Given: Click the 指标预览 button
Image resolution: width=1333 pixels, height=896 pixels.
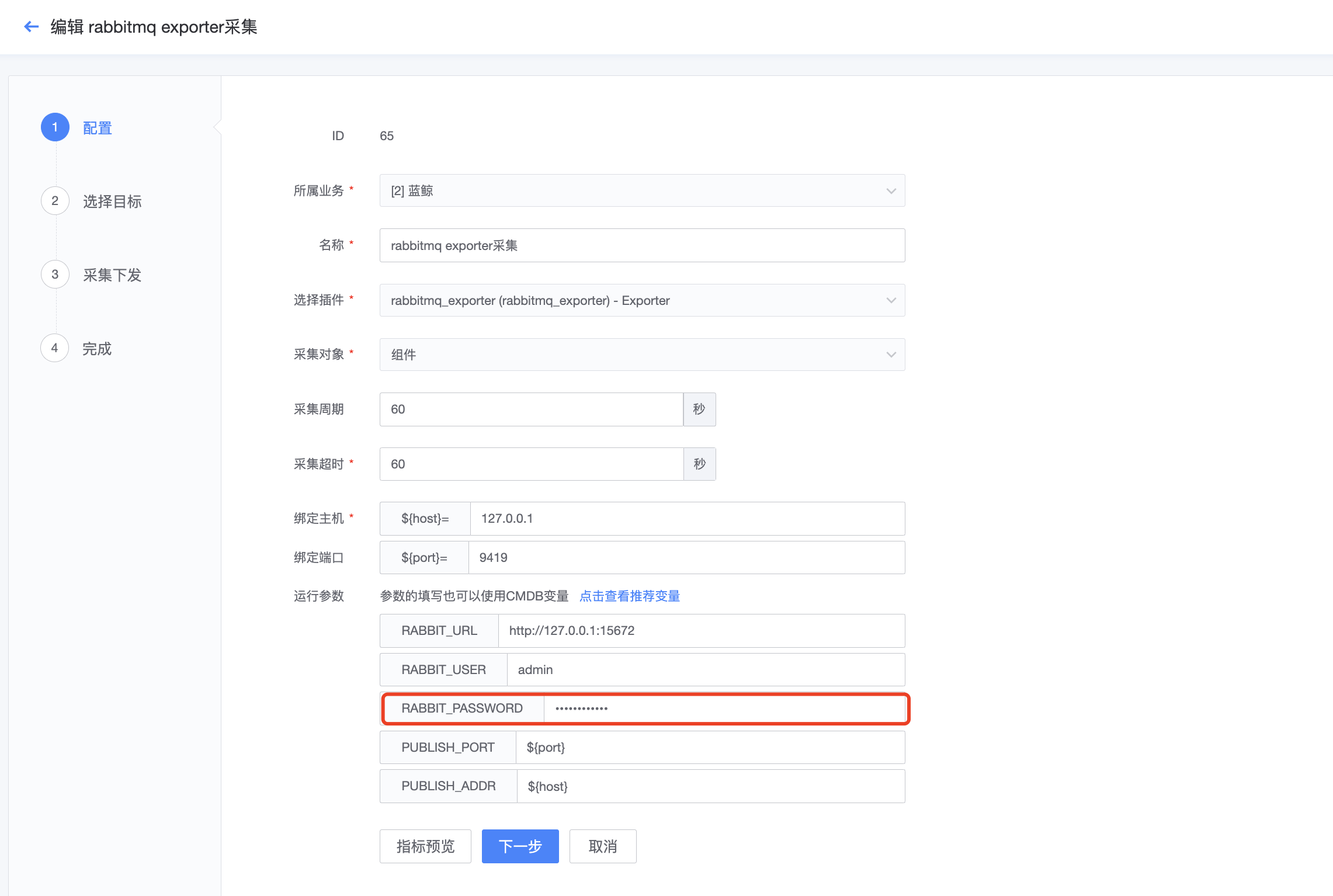Looking at the screenshot, I should 425,846.
